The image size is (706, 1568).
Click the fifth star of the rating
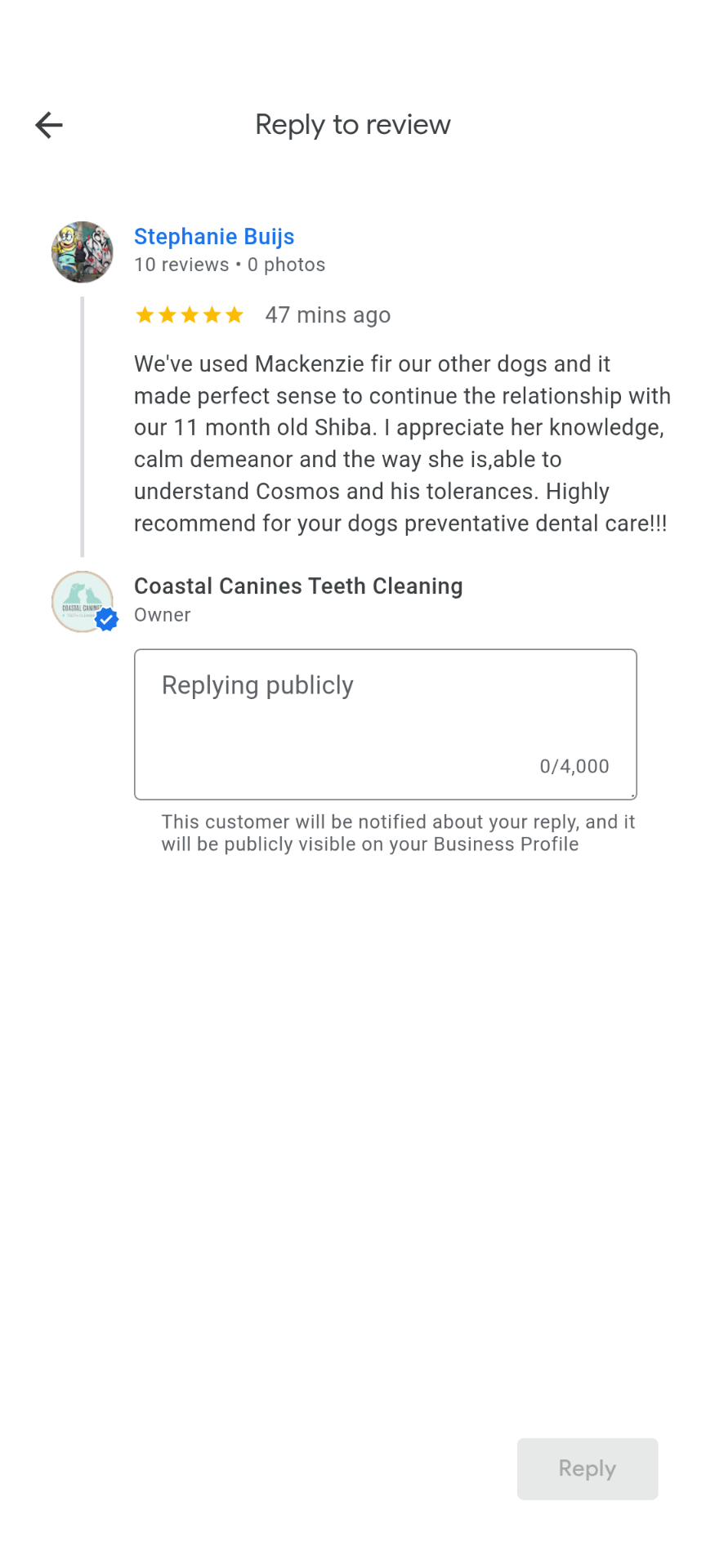coord(235,315)
